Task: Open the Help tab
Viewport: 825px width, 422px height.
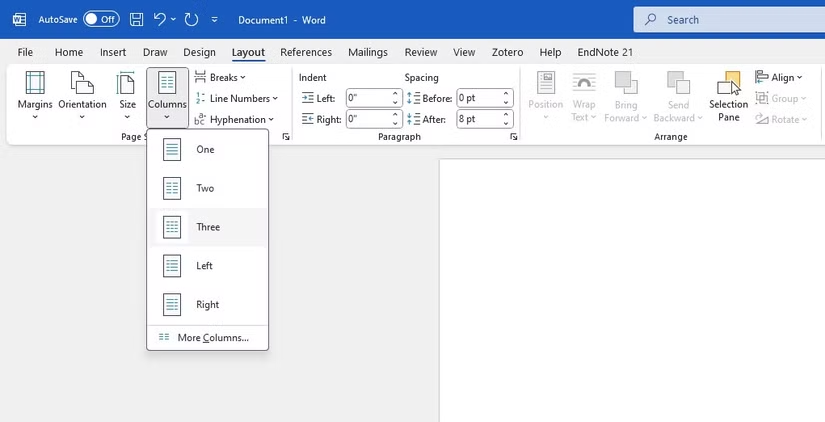Action: tap(550, 52)
